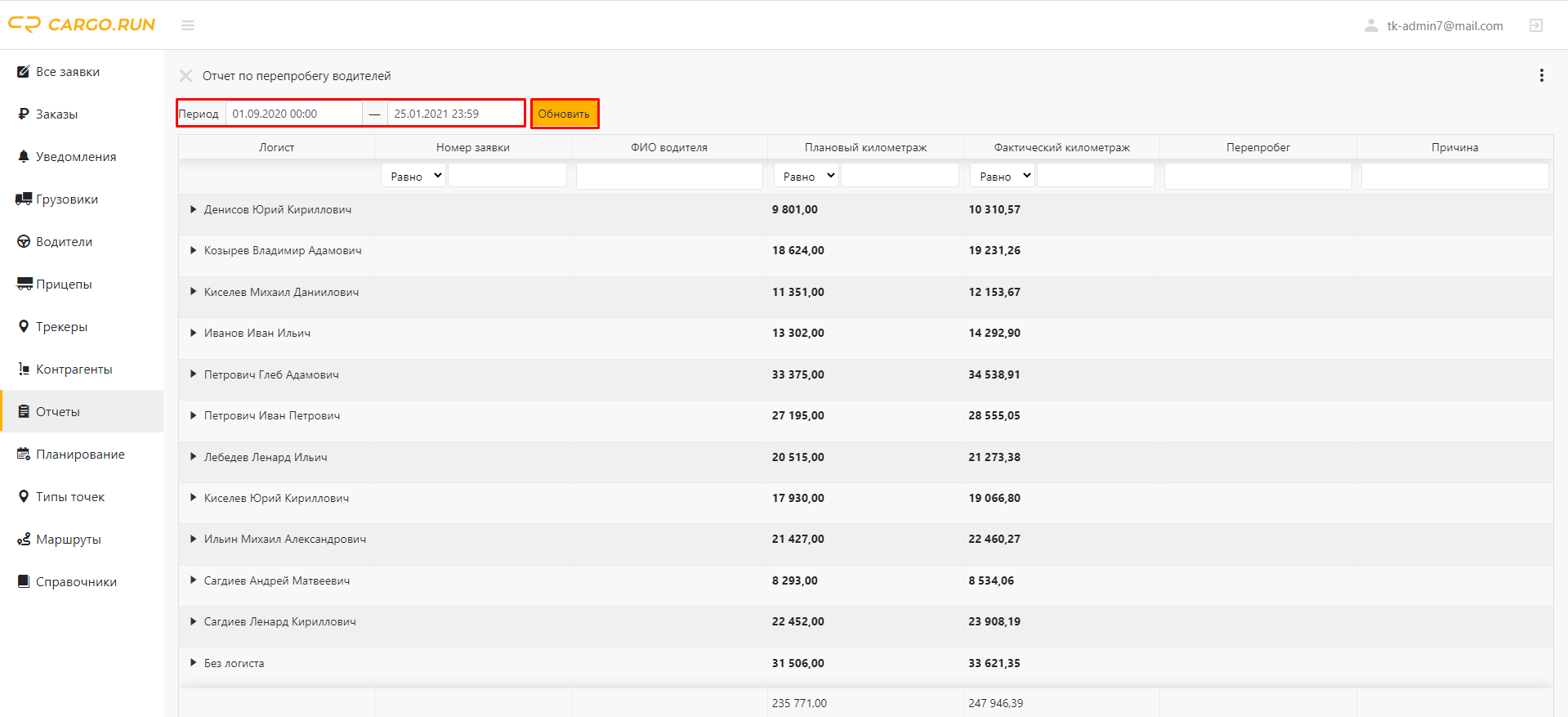Click Плановый километраж filter value field
The width and height of the screenshot is (1568, 717).
[x=900, y=176]
